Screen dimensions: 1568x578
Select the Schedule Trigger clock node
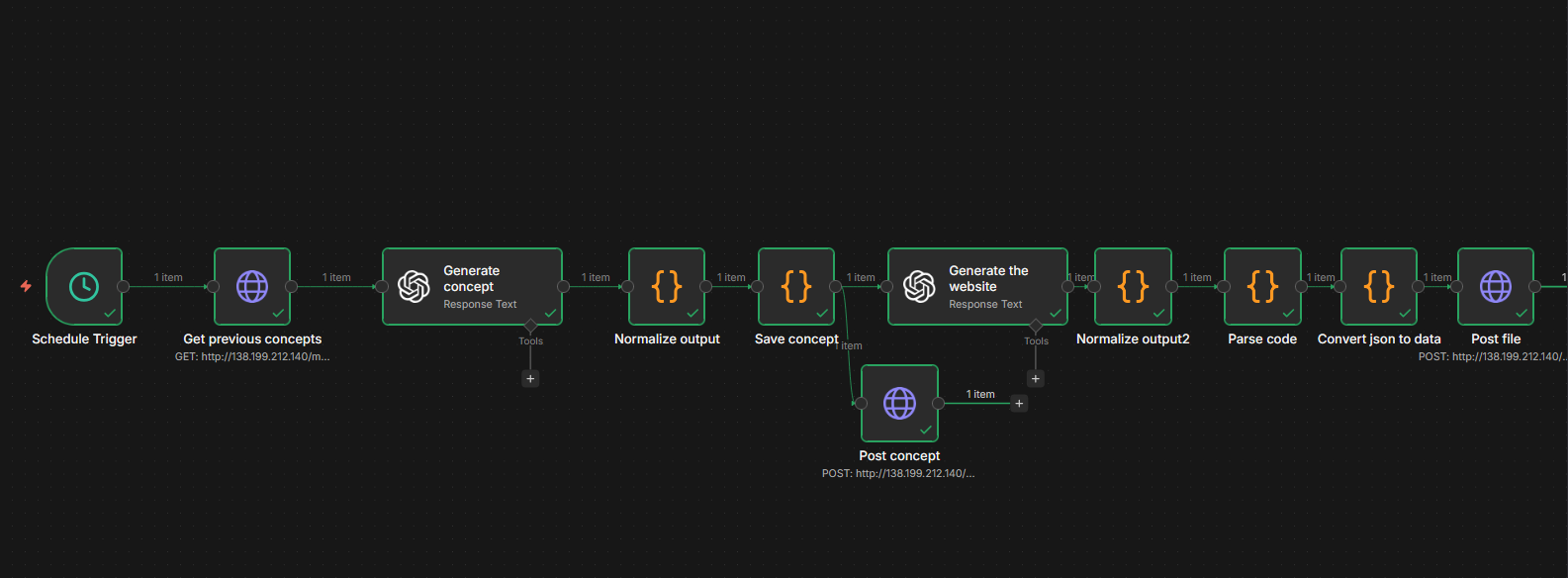coord(84,286)
